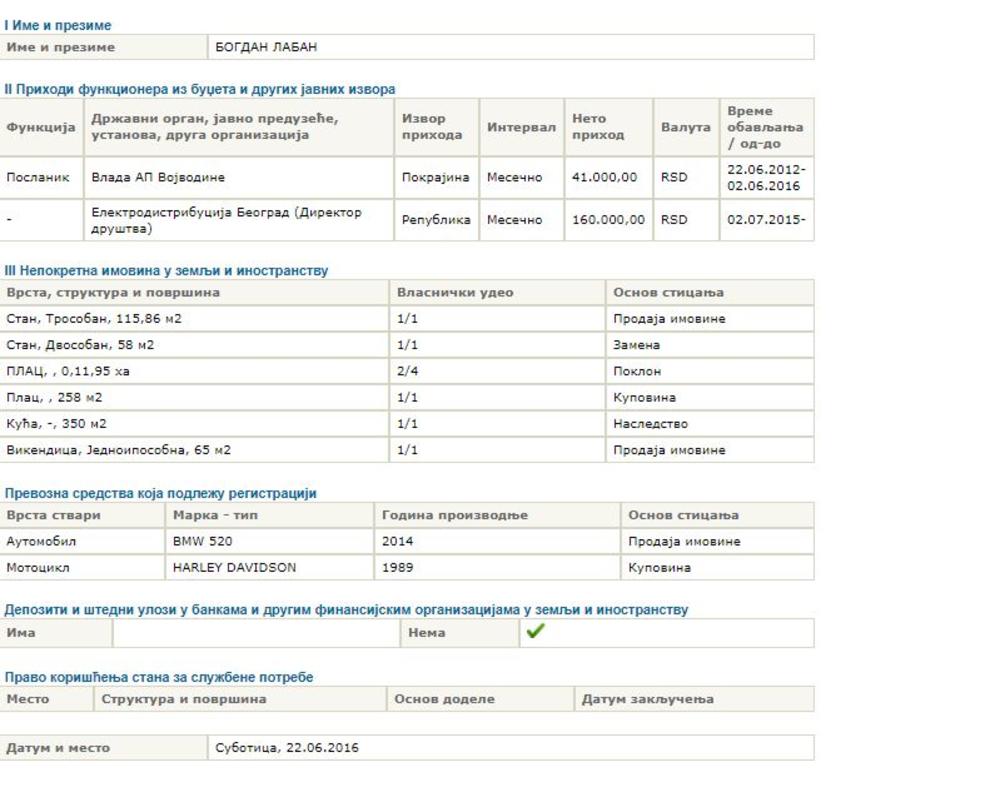Click the 1989 production year cell
This screenshot has height=812, width=1000.
coord(397,568)
